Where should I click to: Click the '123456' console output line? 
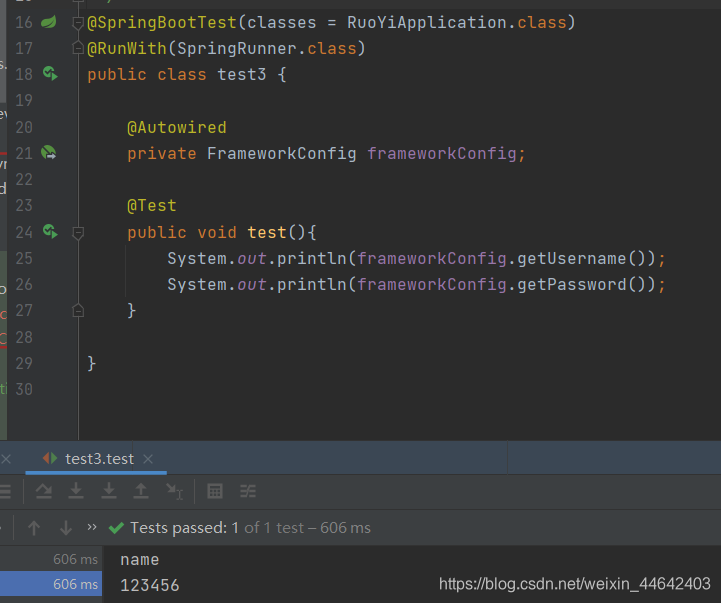click(x=149, y=585)
